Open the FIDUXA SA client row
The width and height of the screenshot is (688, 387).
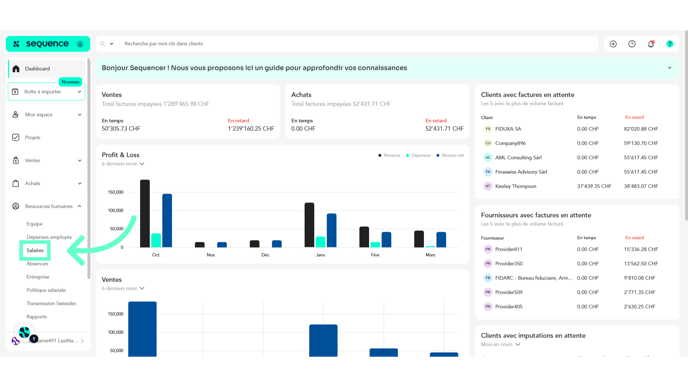click(577, 129)
